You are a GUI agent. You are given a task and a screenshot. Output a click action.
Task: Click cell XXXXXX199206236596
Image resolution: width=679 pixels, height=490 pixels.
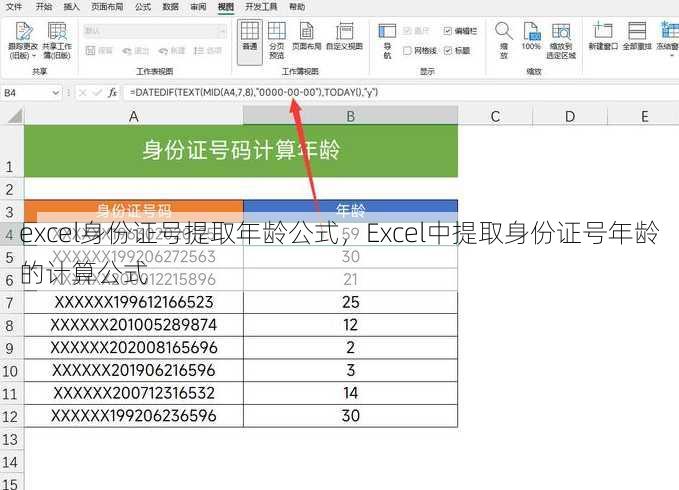[x=134, y=416]
